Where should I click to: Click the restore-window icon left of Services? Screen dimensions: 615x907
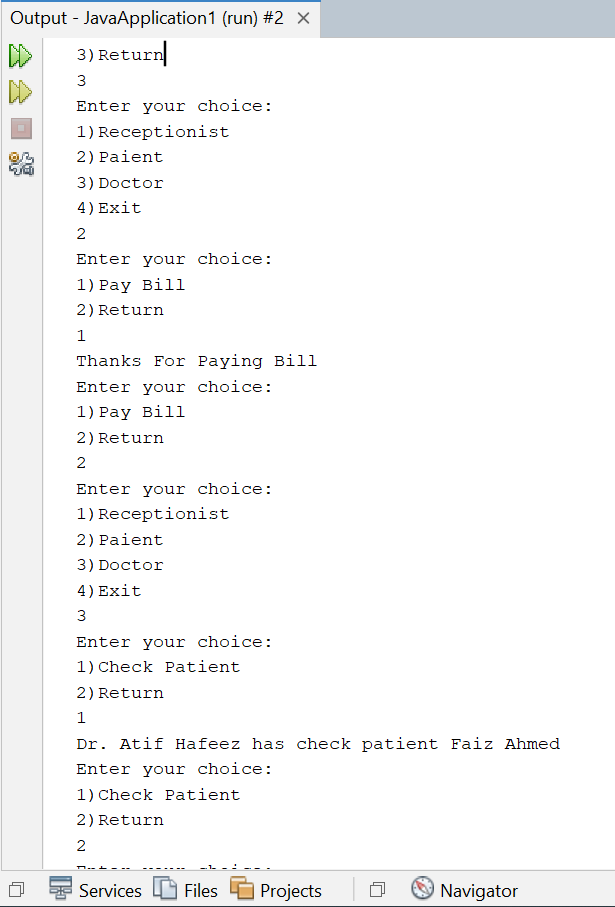(15, 889)
